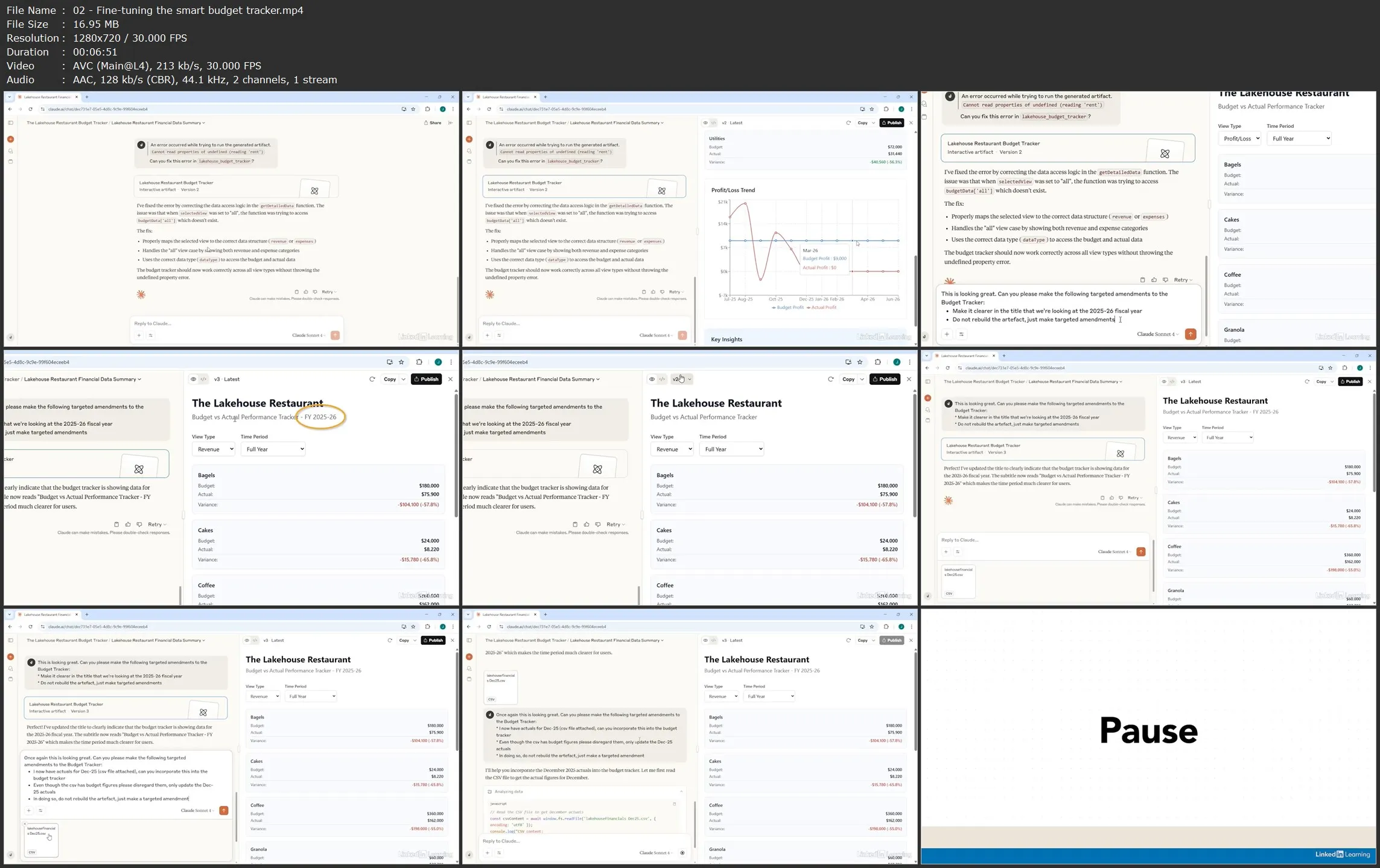Toggle code view in the Profit/Loss Trend chart frame

point(713,122)
